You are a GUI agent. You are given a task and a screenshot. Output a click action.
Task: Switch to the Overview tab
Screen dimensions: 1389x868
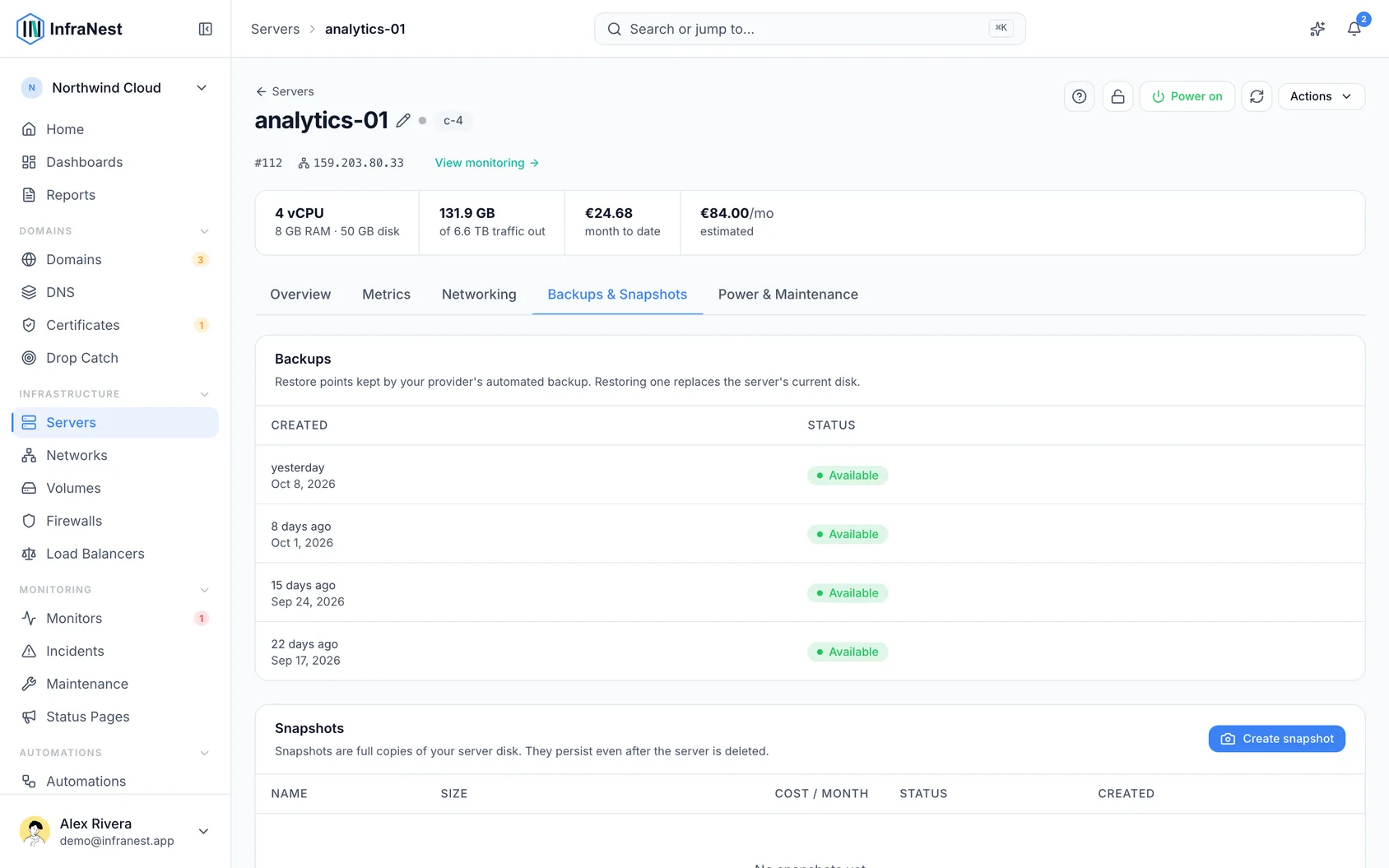(x=300, y=295)
